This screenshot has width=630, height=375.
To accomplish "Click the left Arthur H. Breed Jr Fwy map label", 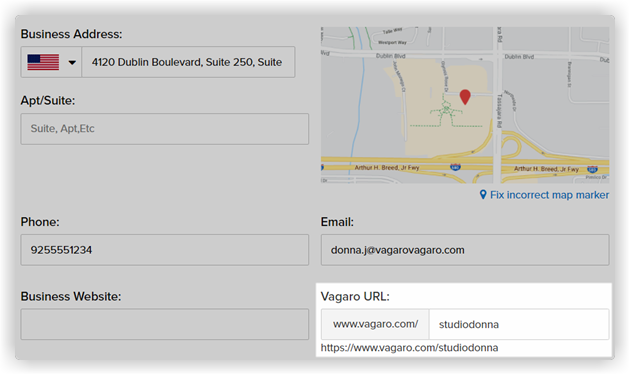I will click(387, 168).
